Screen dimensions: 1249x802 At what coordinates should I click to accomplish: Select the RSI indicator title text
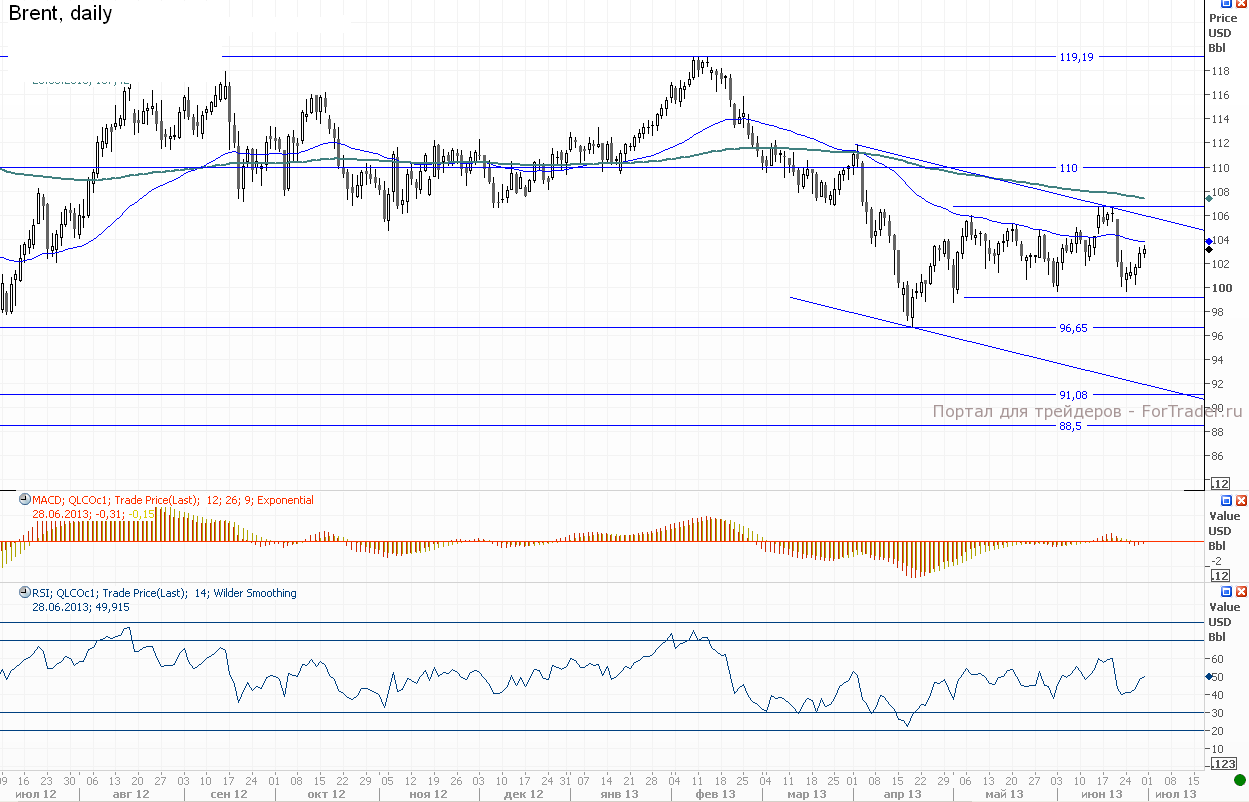[x=164, y=593]
